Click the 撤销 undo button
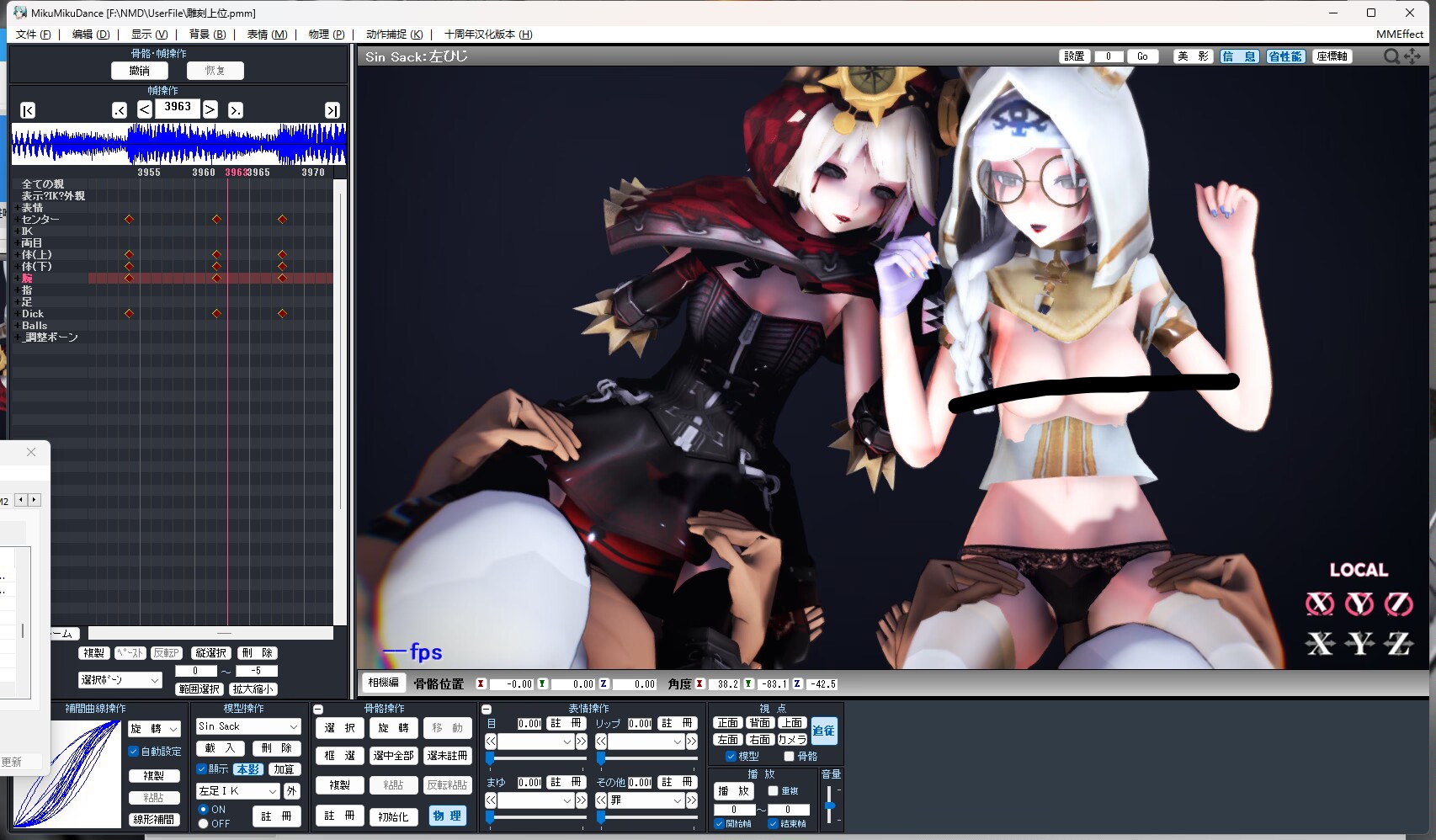The width and height of the screenshot is (1436, 840). click(140, 71)
